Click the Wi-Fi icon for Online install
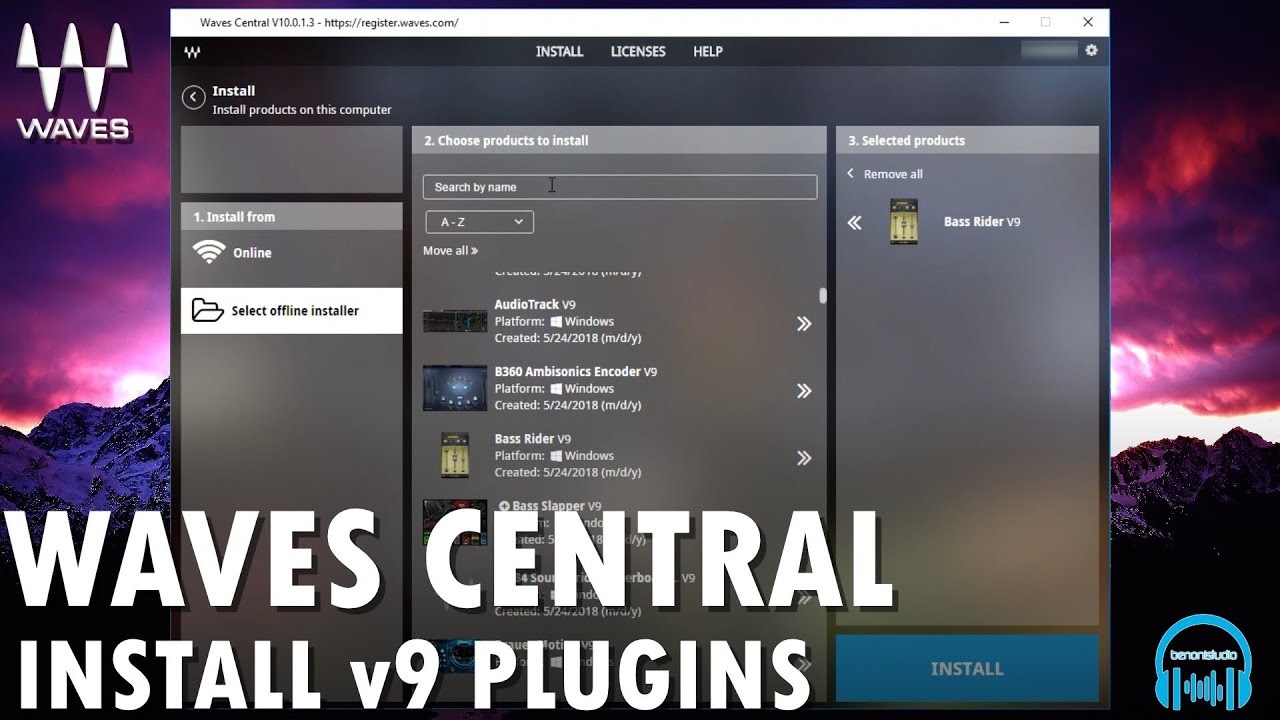This screenshot has height=720, width=1280. (x=209, y=252)
